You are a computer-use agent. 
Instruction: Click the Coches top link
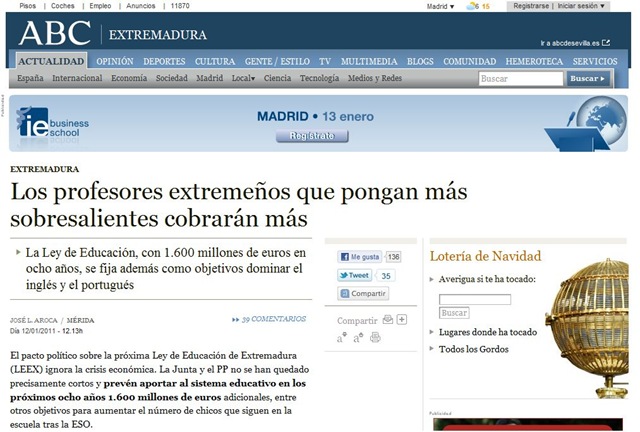(62, 6)
